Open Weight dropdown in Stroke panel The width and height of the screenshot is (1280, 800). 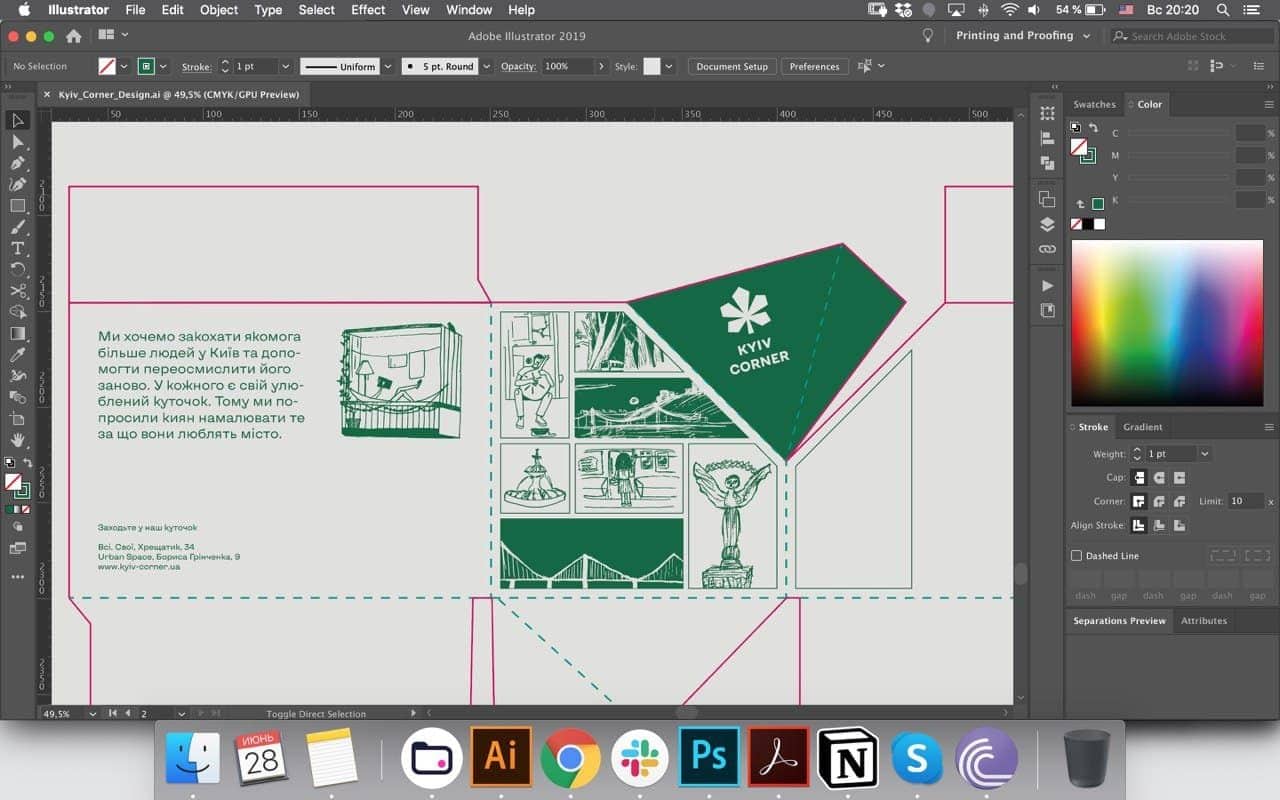point(1205,454)
